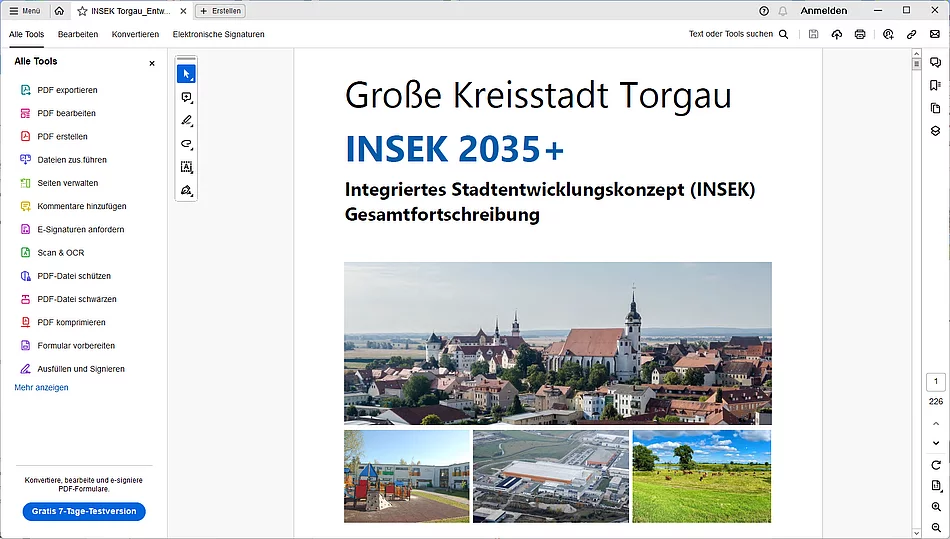Switch to the Konvertieren tab
Image resolution: width=950 pixels, height=539 pixels.
pyautogui.click(x=135, y=34)
